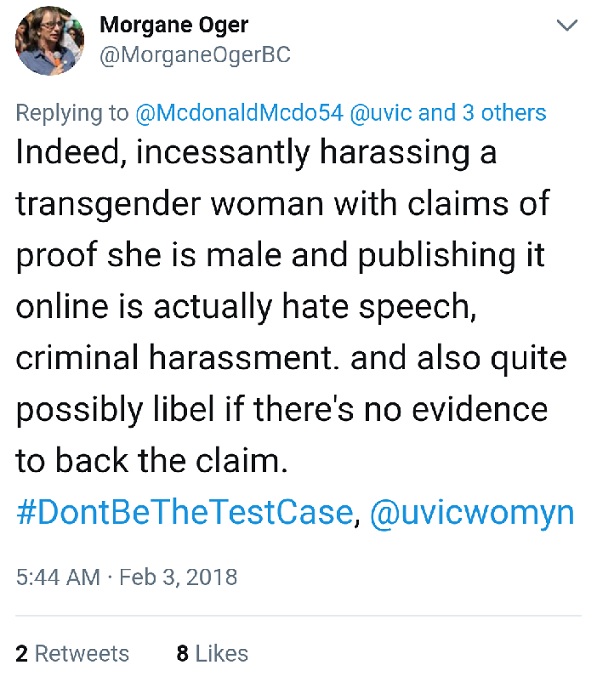Click the Feb 3, 2018 date
Screen dimensions: 597x688
tap(178, 577)
